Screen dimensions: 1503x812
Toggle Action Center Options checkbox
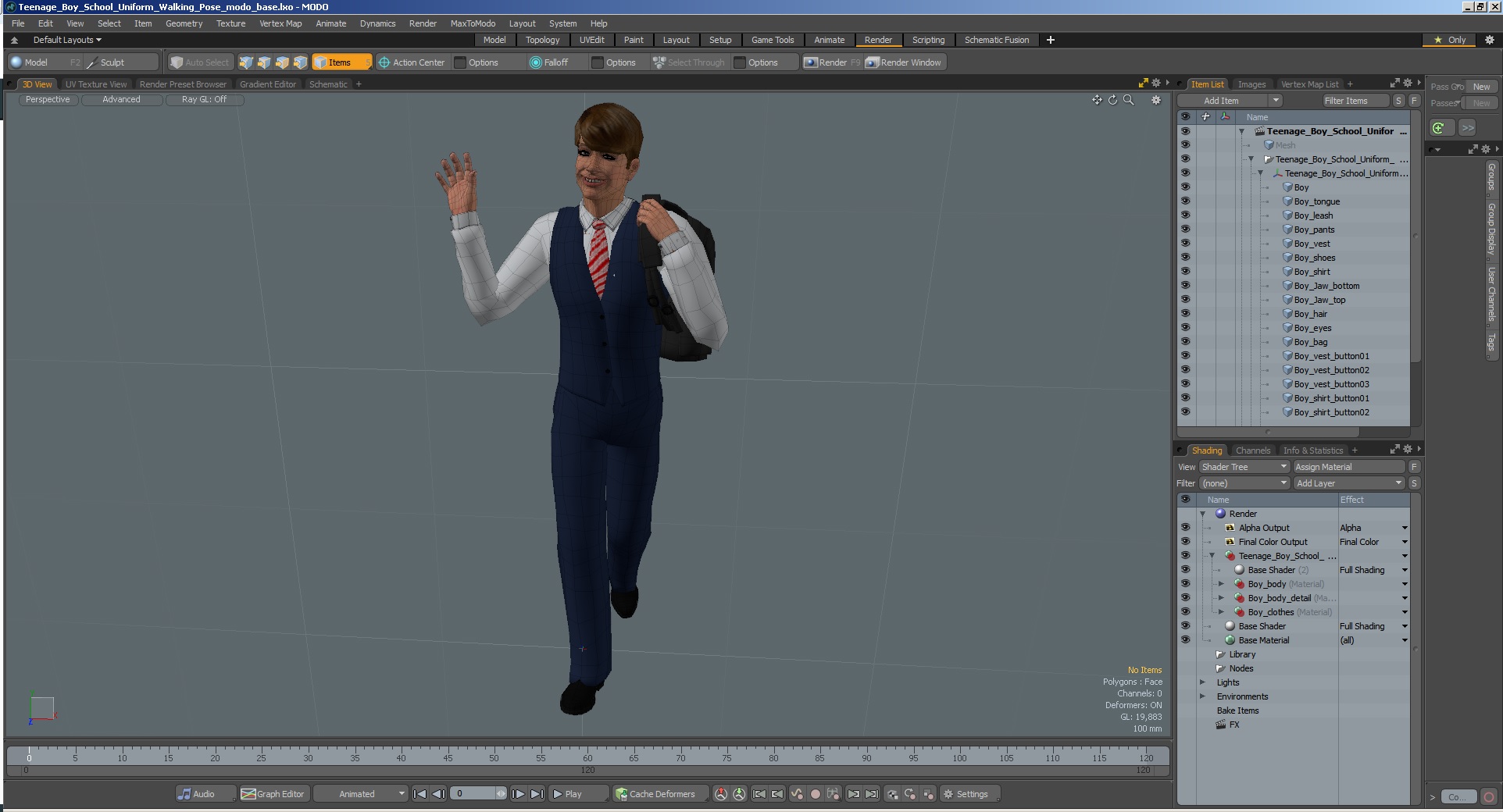pos(460,62)
